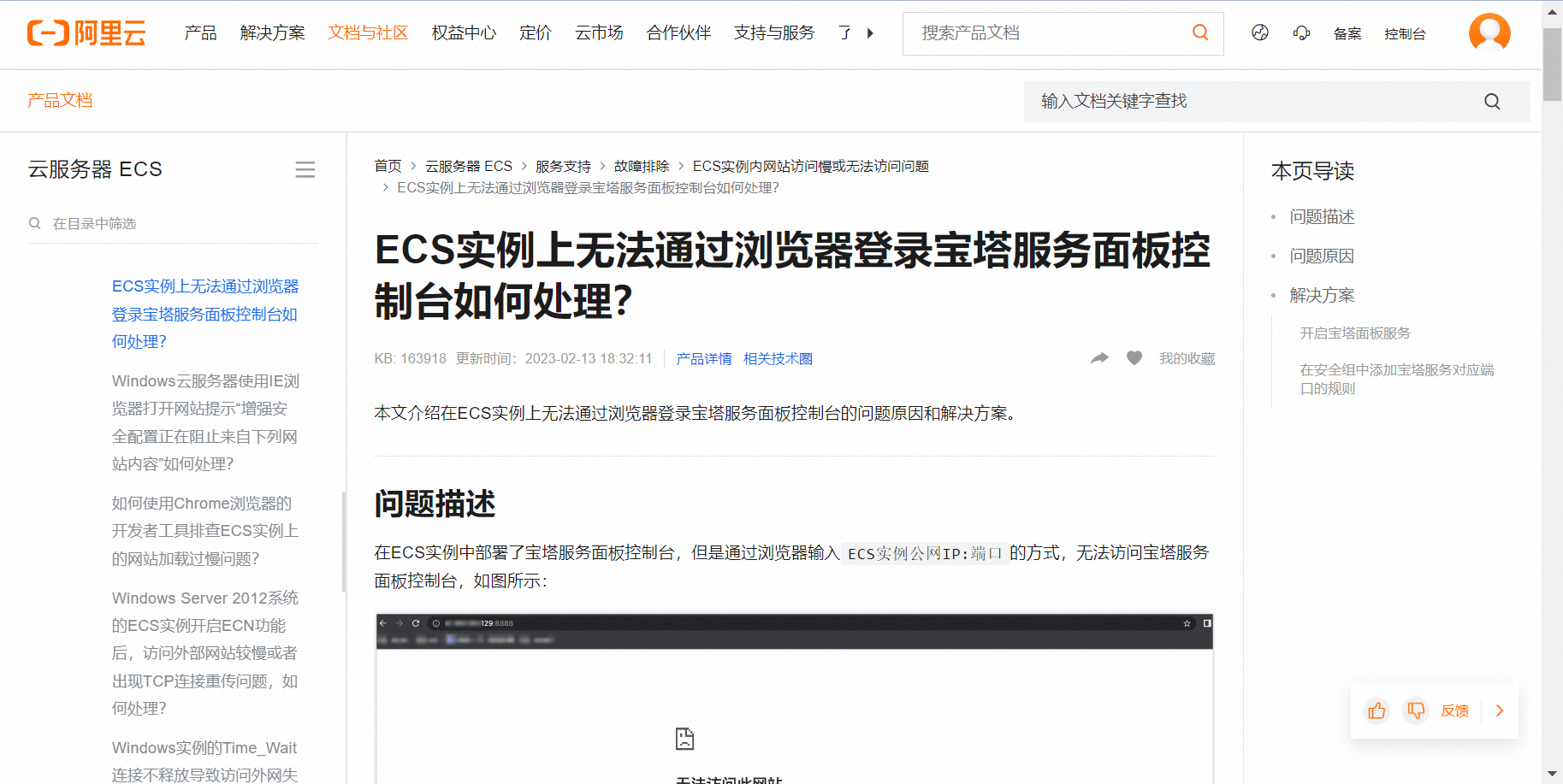The width and height of the screenshot is (1563, 784).
Task: Open sidebar article Windows实例的Time_Wait
Action: [205, 761]
